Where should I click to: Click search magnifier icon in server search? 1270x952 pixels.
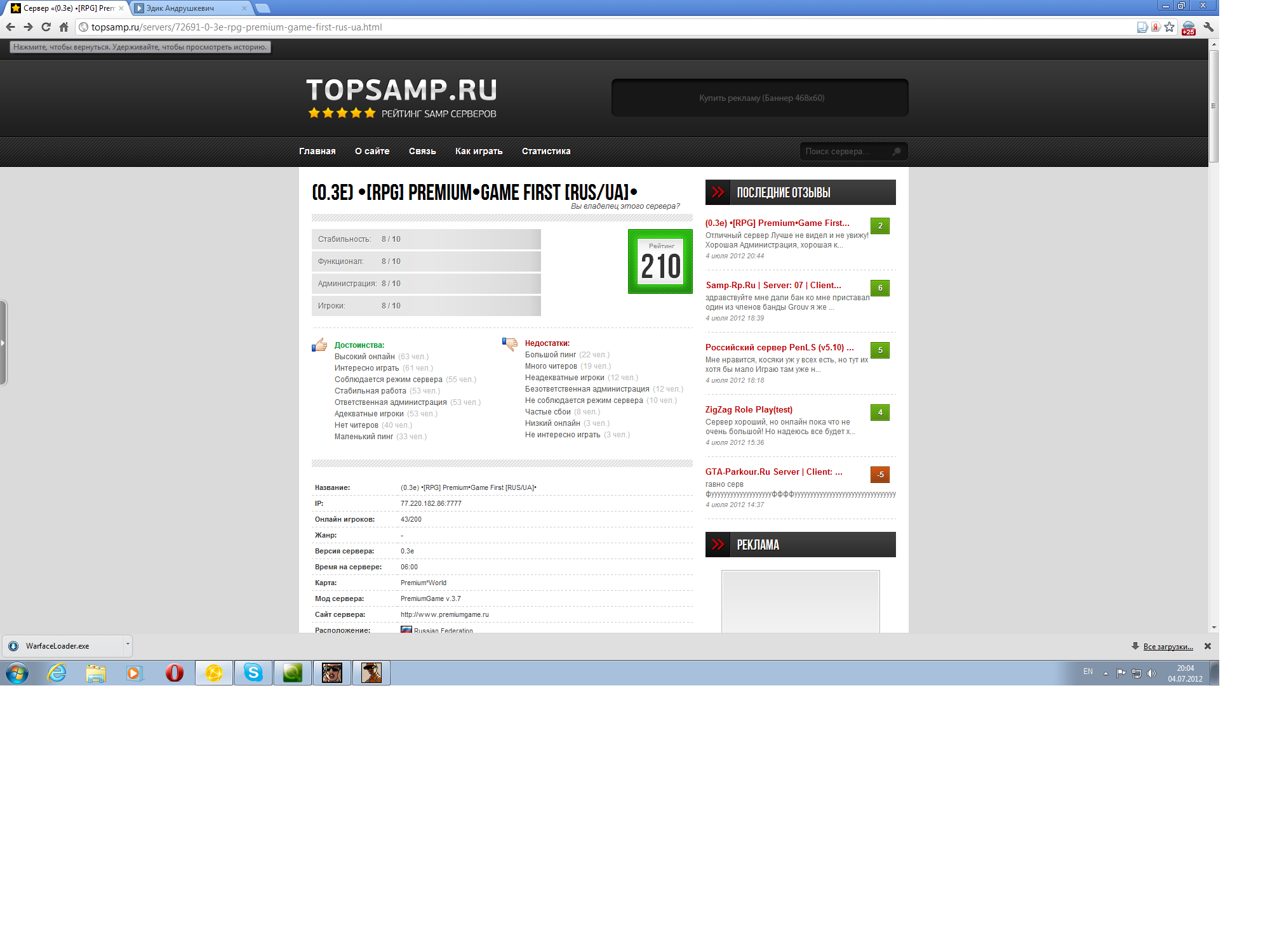[x=897, y=151]
